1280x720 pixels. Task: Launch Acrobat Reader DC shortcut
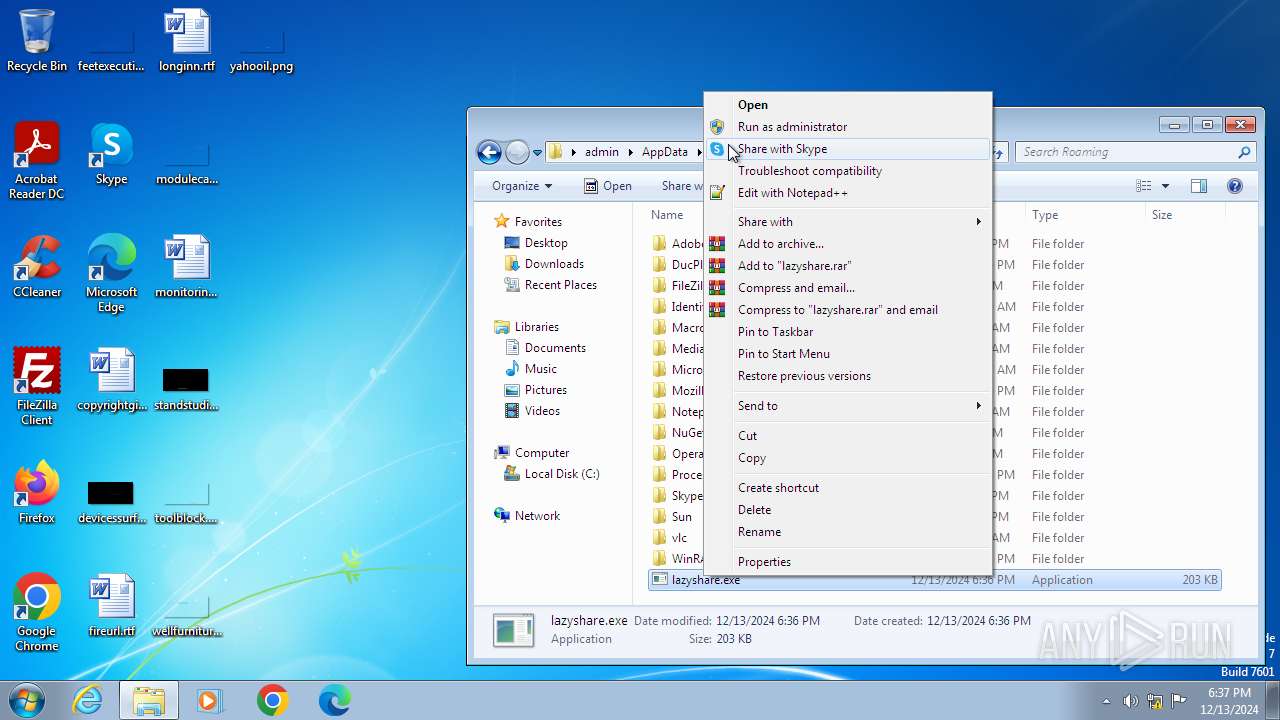tap(37, 161)
